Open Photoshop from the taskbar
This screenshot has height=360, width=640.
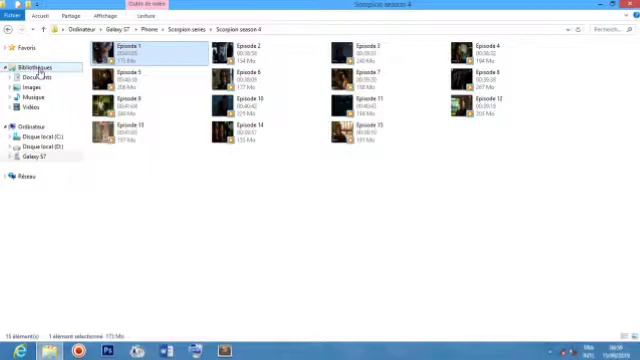108,351
